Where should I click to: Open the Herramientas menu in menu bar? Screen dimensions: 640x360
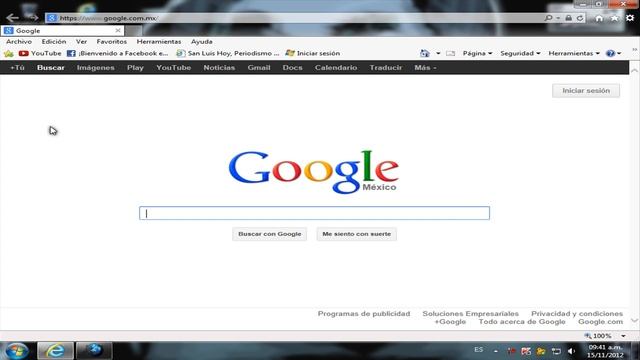coord(159,42)
